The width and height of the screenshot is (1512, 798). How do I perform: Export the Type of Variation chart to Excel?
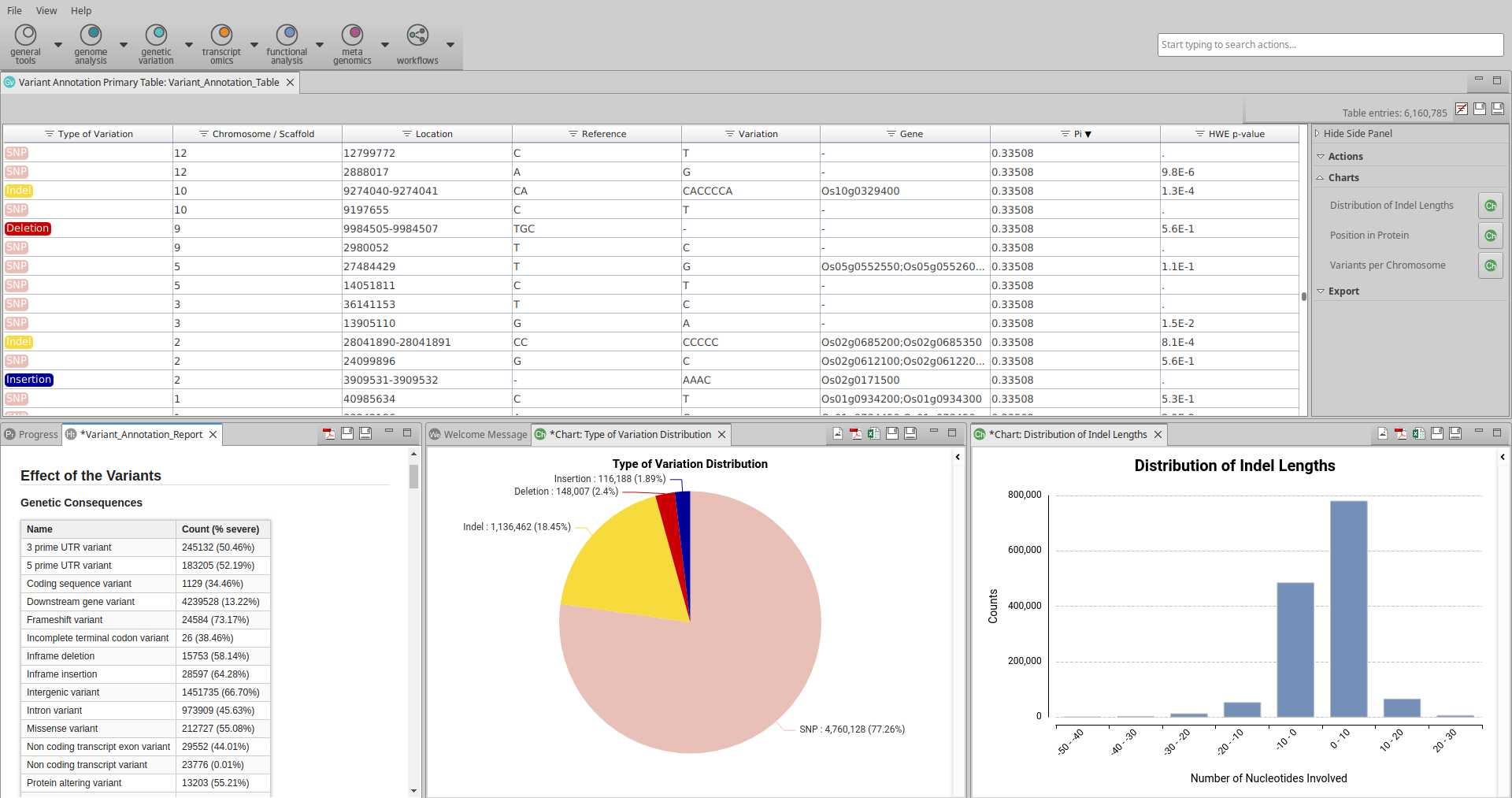click(874, 433)
